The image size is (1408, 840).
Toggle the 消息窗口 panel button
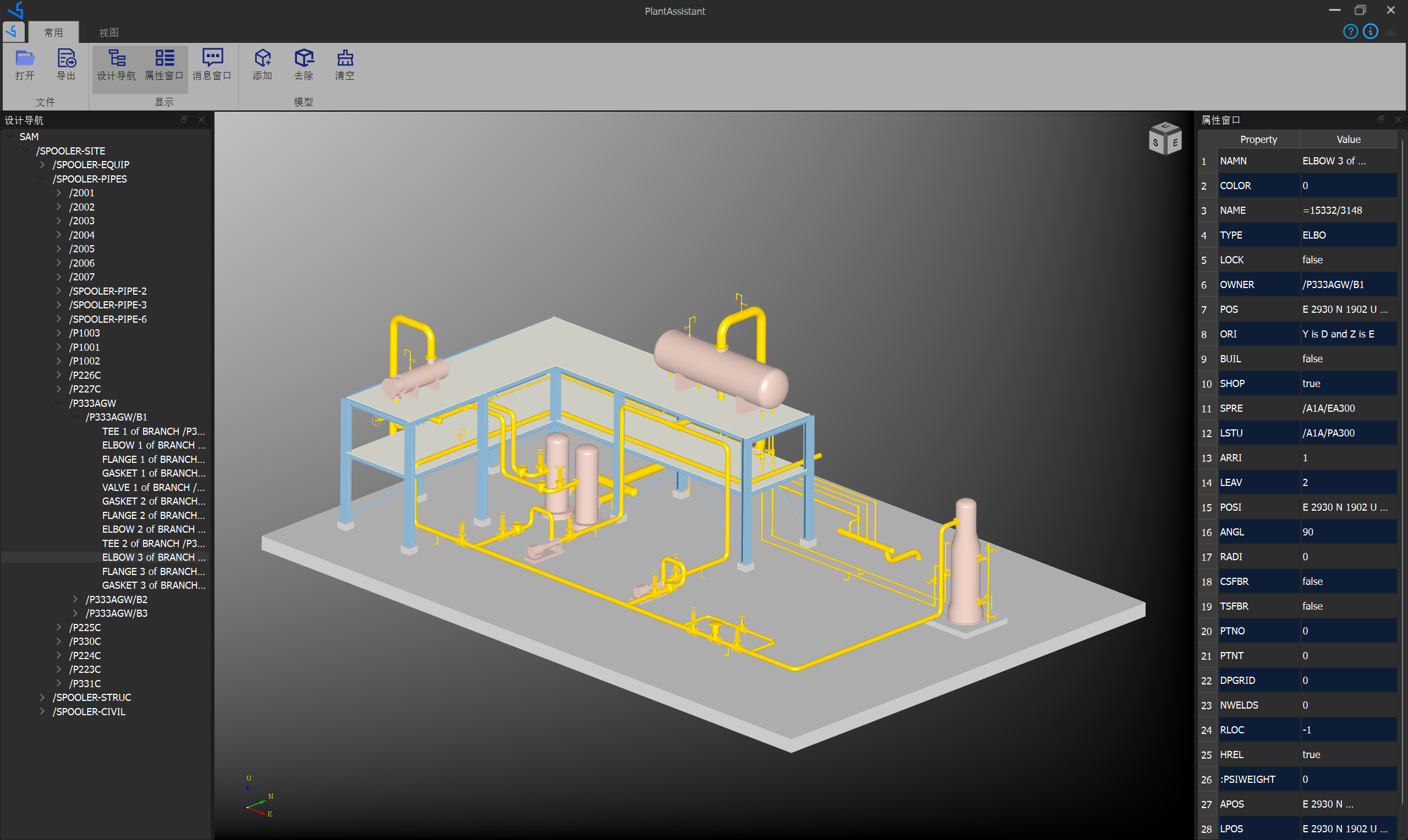point(212,64)
